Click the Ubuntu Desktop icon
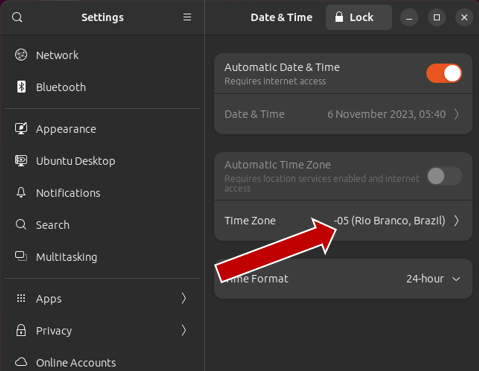479x371 pixels. (x=21, y=161)
